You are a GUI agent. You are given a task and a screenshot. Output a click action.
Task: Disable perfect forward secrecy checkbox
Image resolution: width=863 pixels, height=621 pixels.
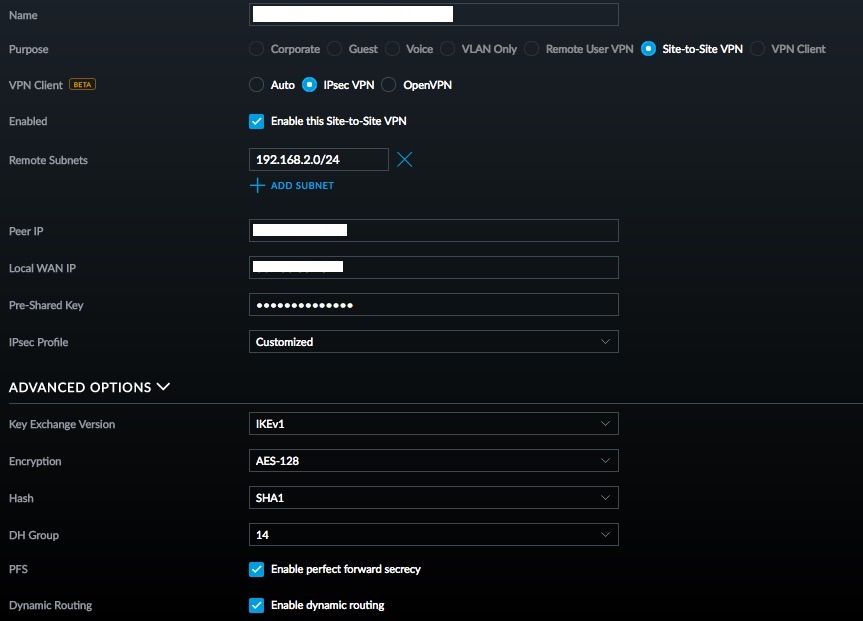pyautogui.click(x=257, y=569)
